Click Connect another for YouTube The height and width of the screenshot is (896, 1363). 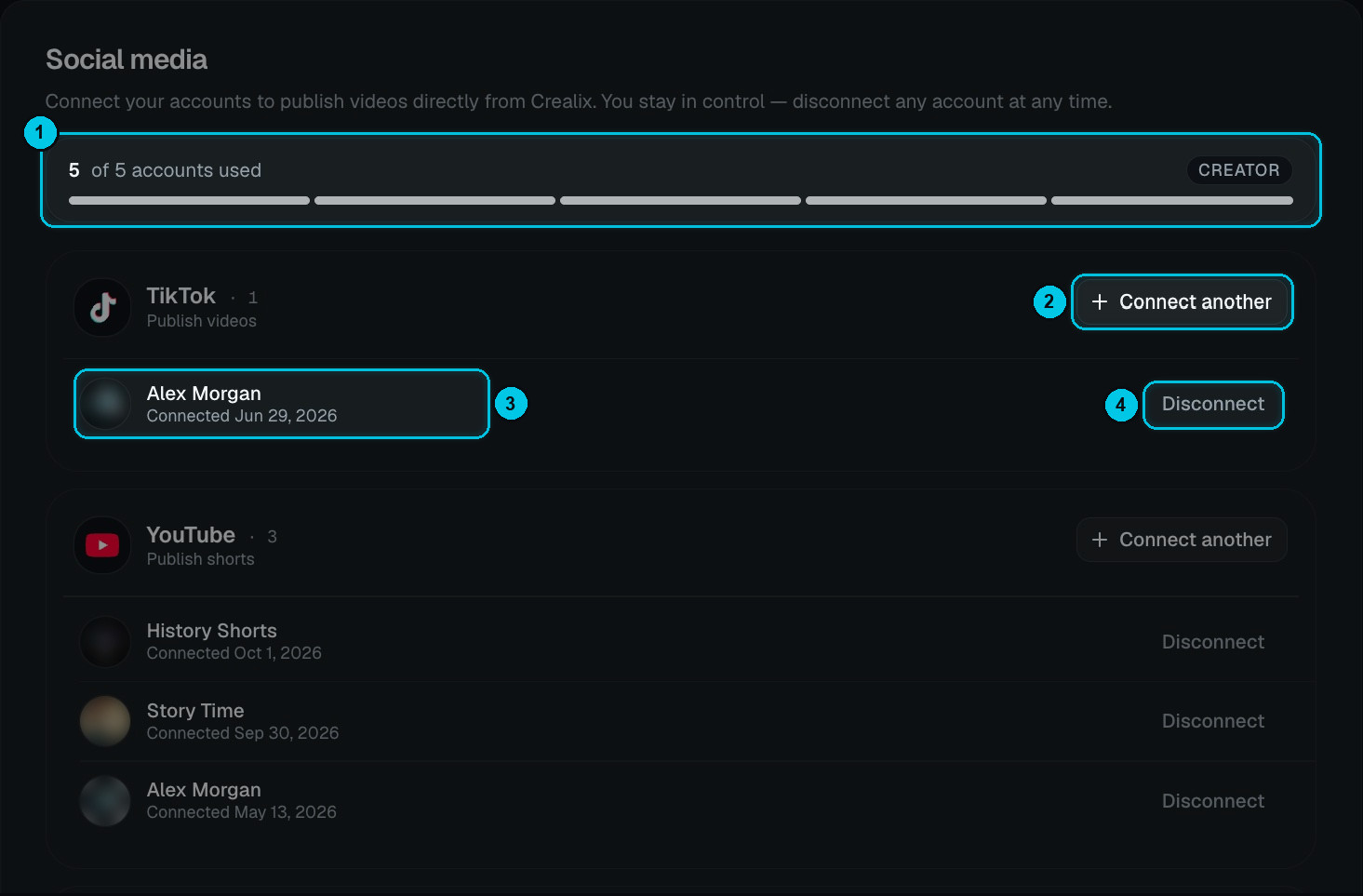tap(1182, 540)
